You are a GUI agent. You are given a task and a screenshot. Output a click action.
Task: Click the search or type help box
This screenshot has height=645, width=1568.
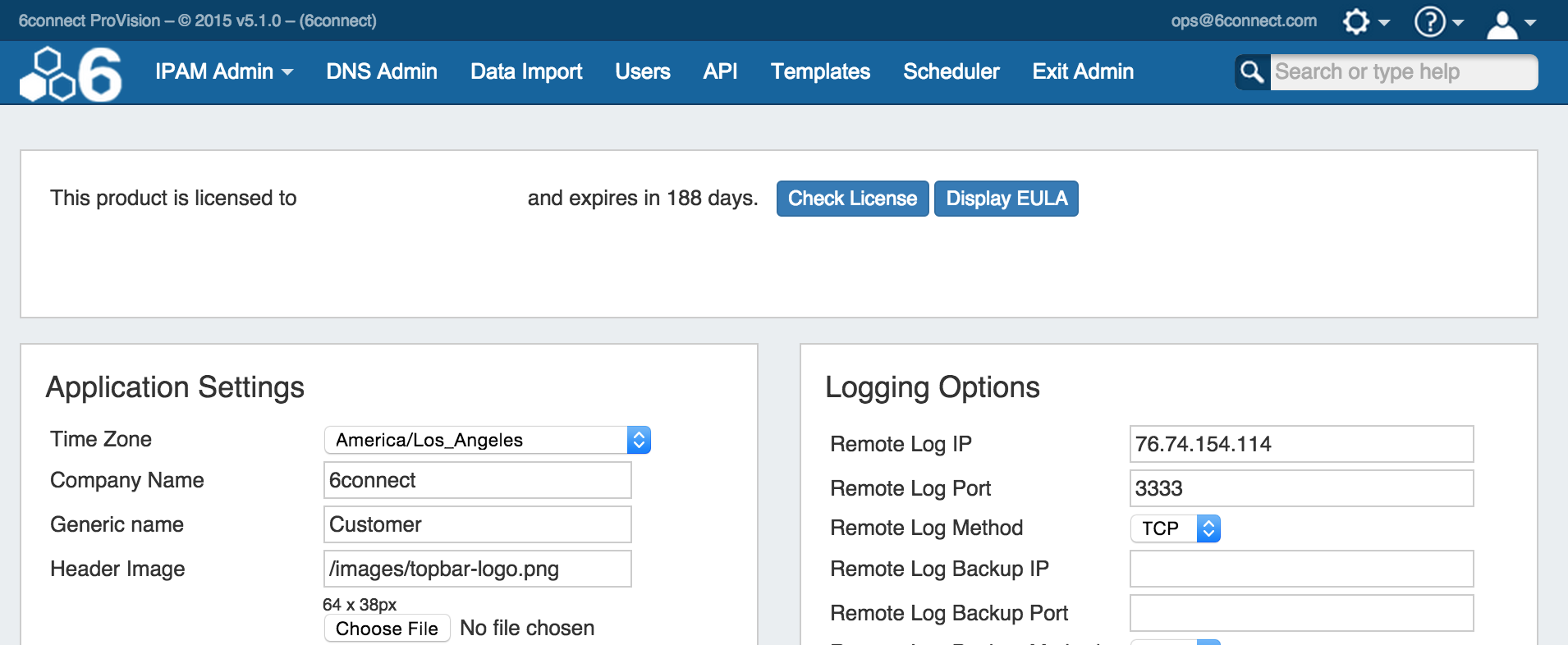tap(1402, 72)
